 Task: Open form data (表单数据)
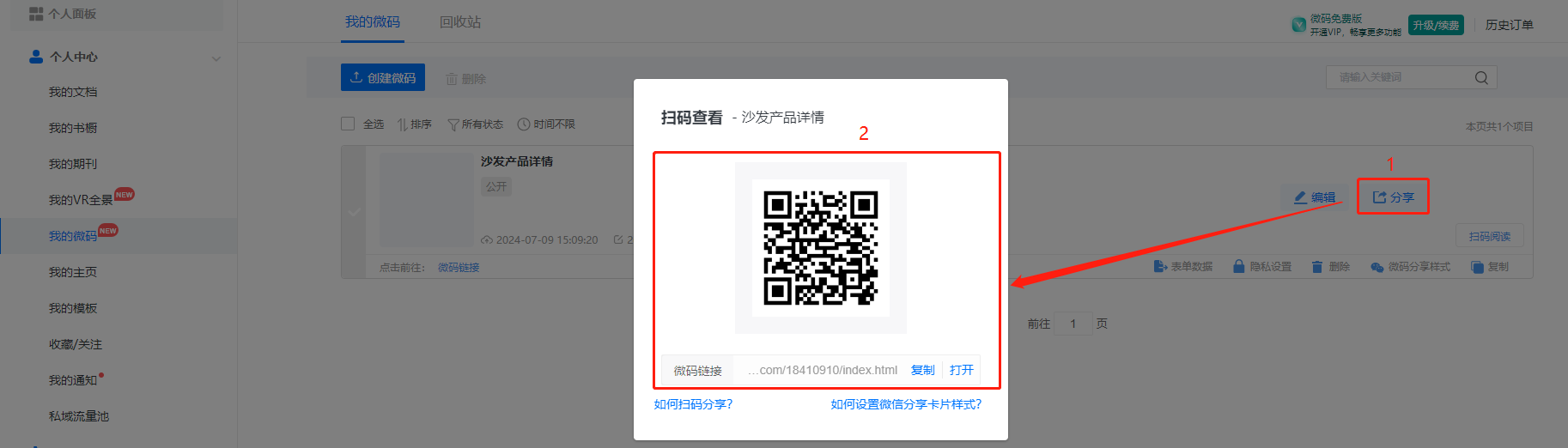coord(1183,267)
